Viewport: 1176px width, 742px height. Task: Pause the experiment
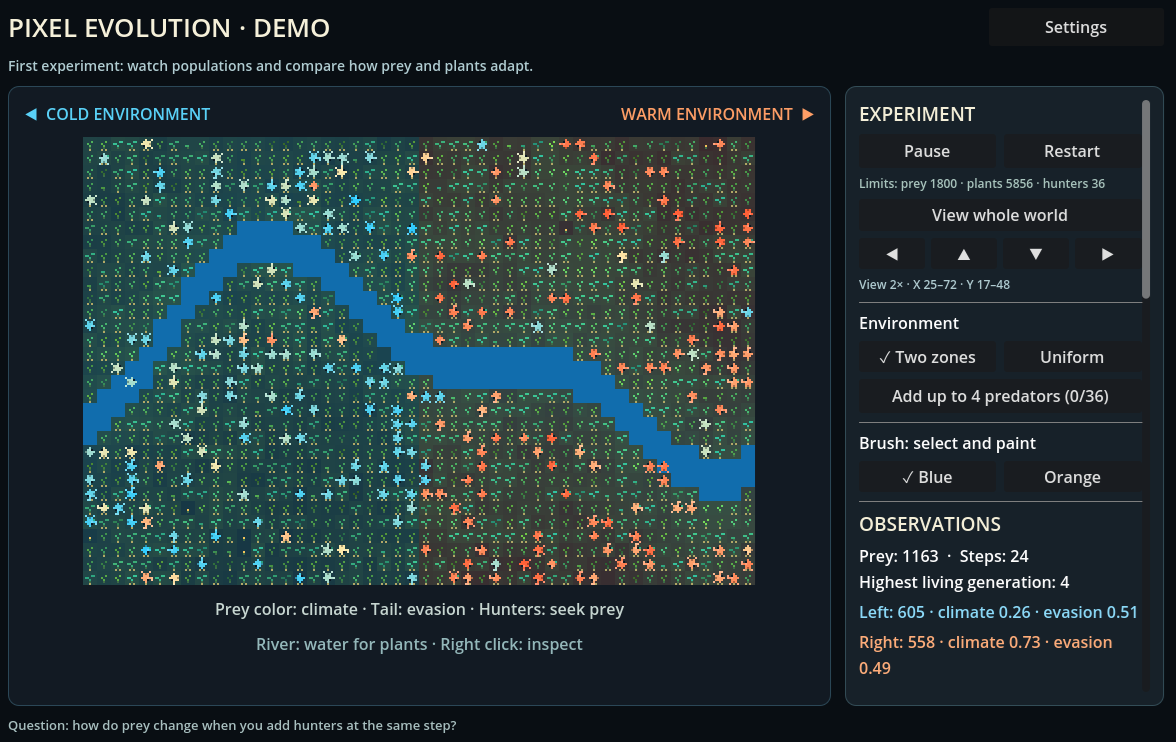coord(928,151)
